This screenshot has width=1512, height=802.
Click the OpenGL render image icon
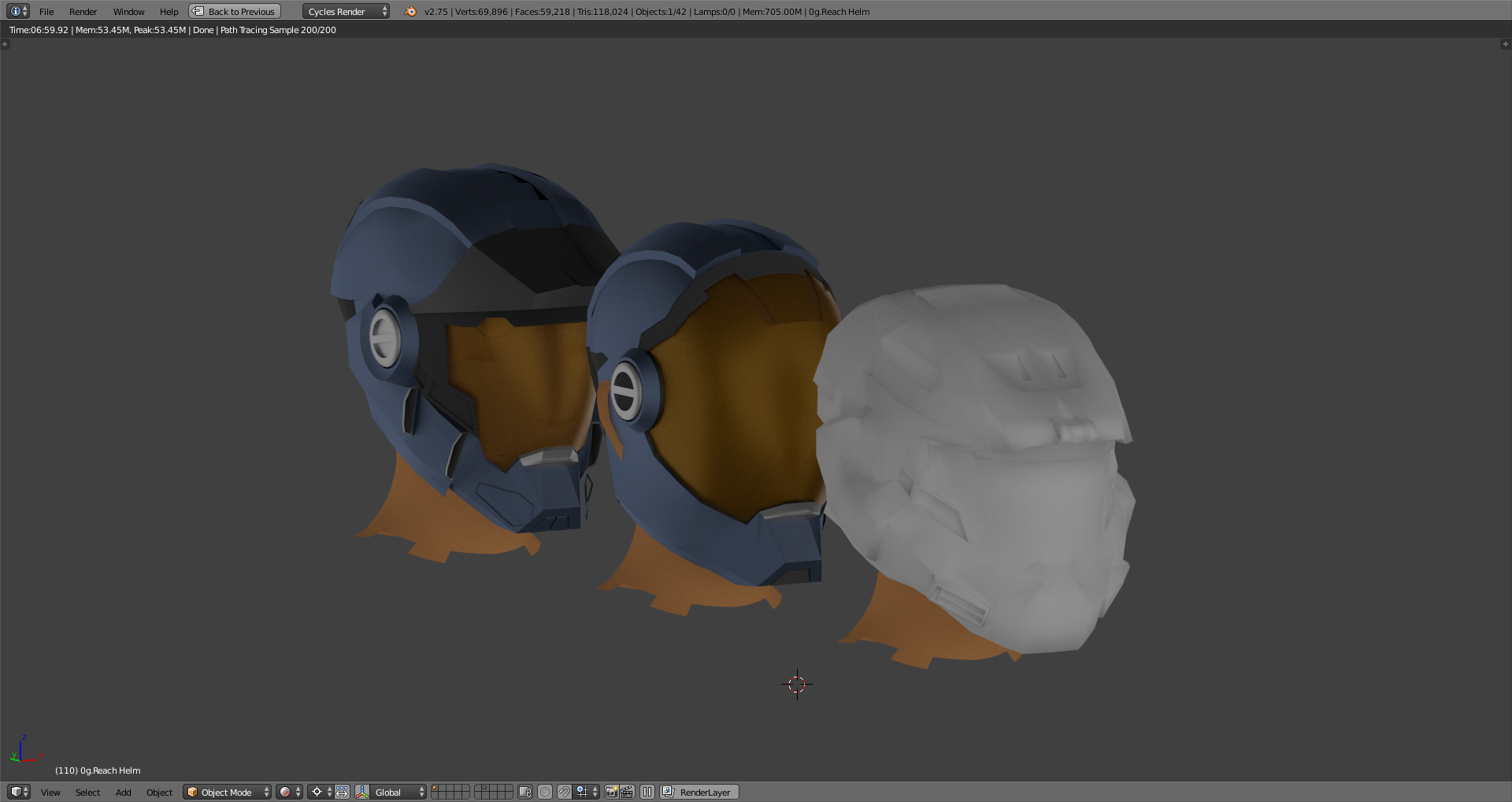[x=611, y=792]
